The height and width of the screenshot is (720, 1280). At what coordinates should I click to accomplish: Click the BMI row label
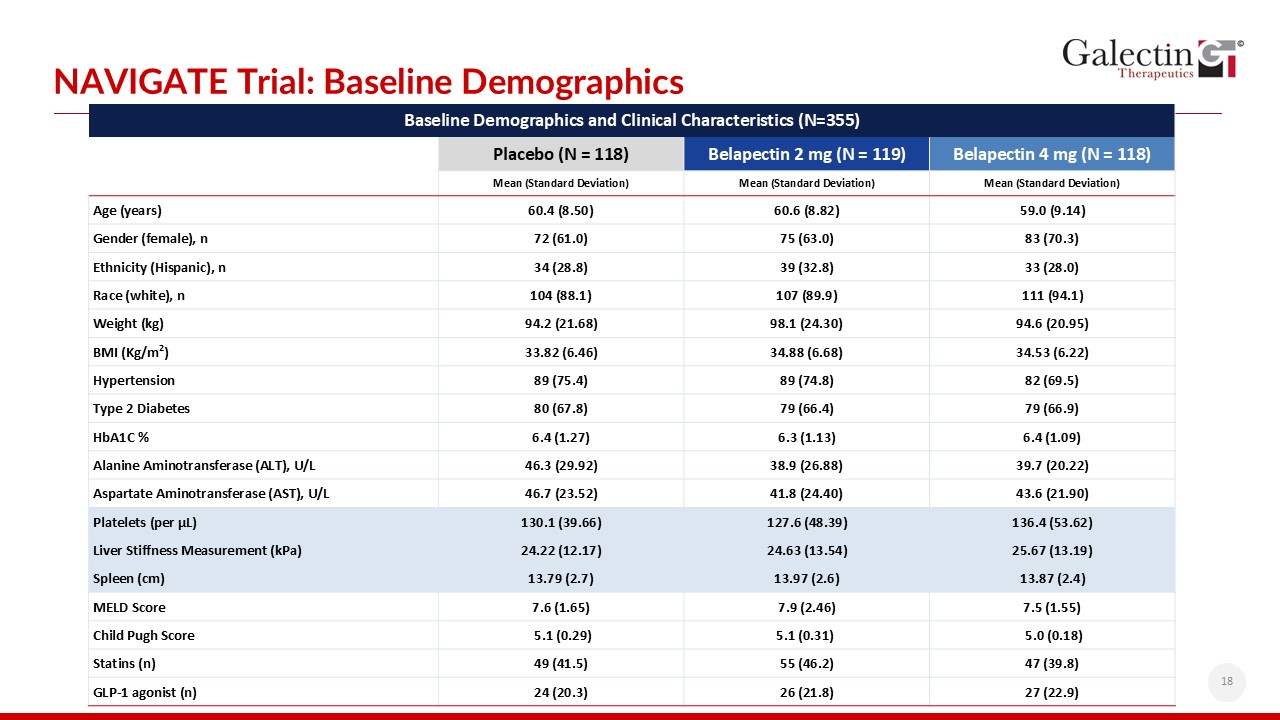pos(130,353)
